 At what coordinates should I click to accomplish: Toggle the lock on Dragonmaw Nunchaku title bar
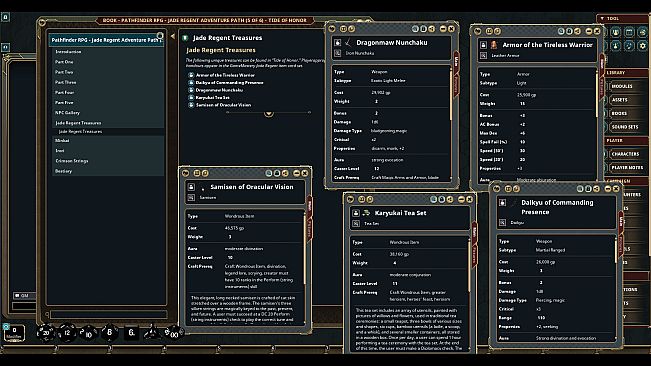coord(423,29)
